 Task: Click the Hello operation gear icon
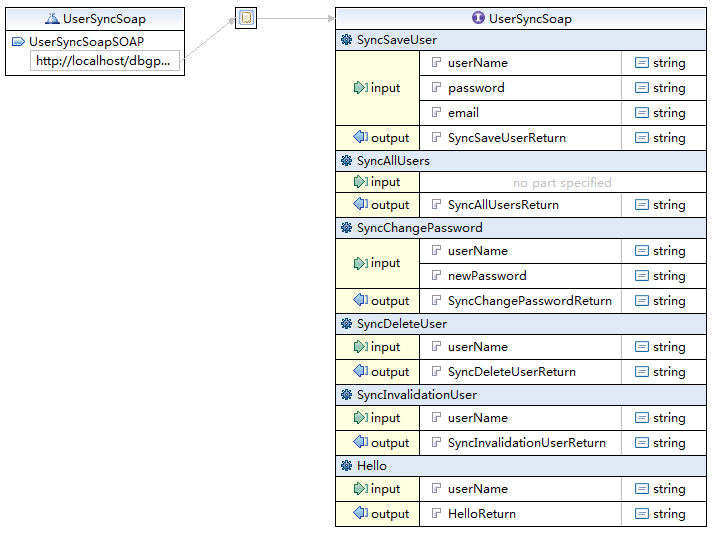click(346, 465)
